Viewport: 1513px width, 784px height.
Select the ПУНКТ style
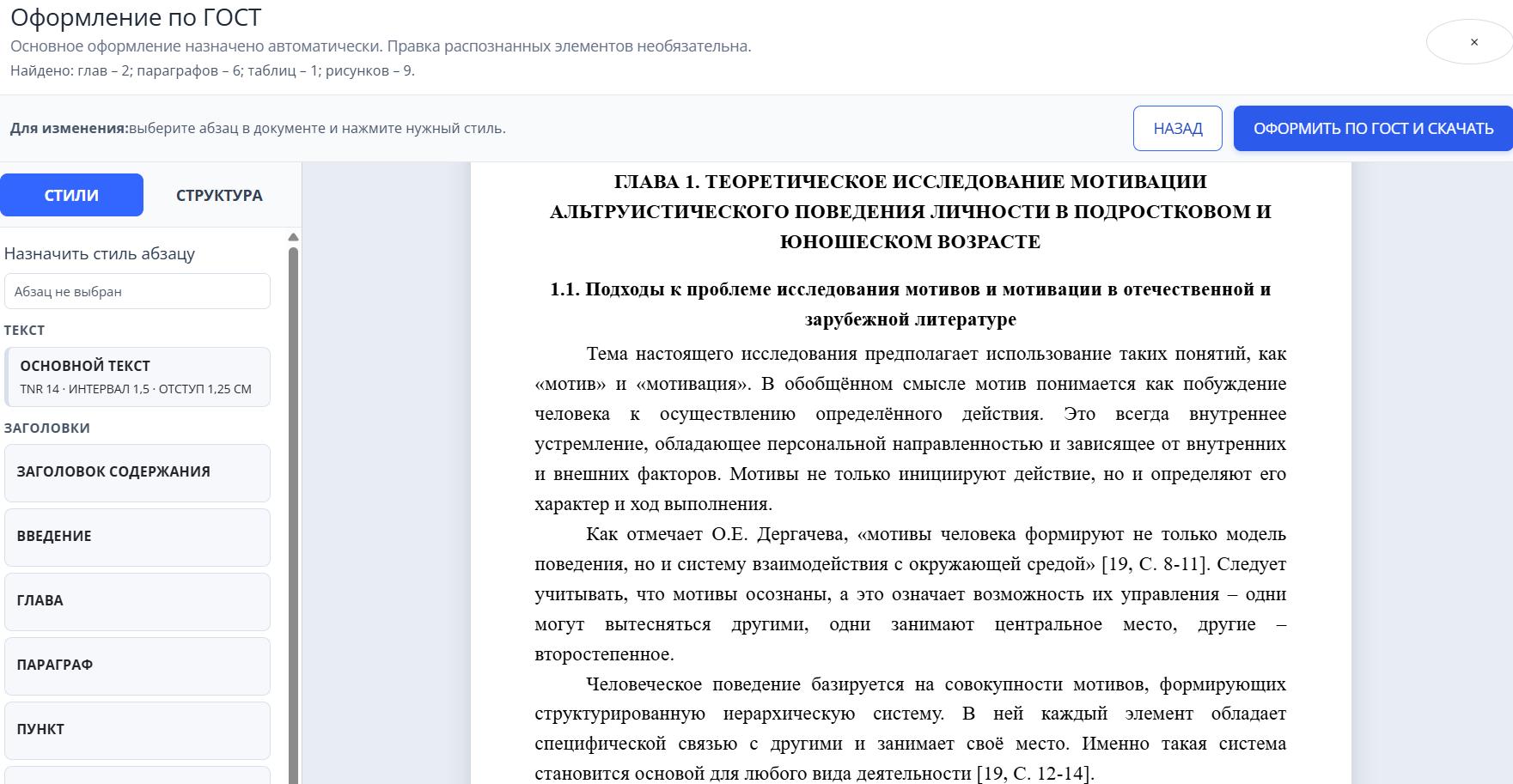[x=137, y=730]
